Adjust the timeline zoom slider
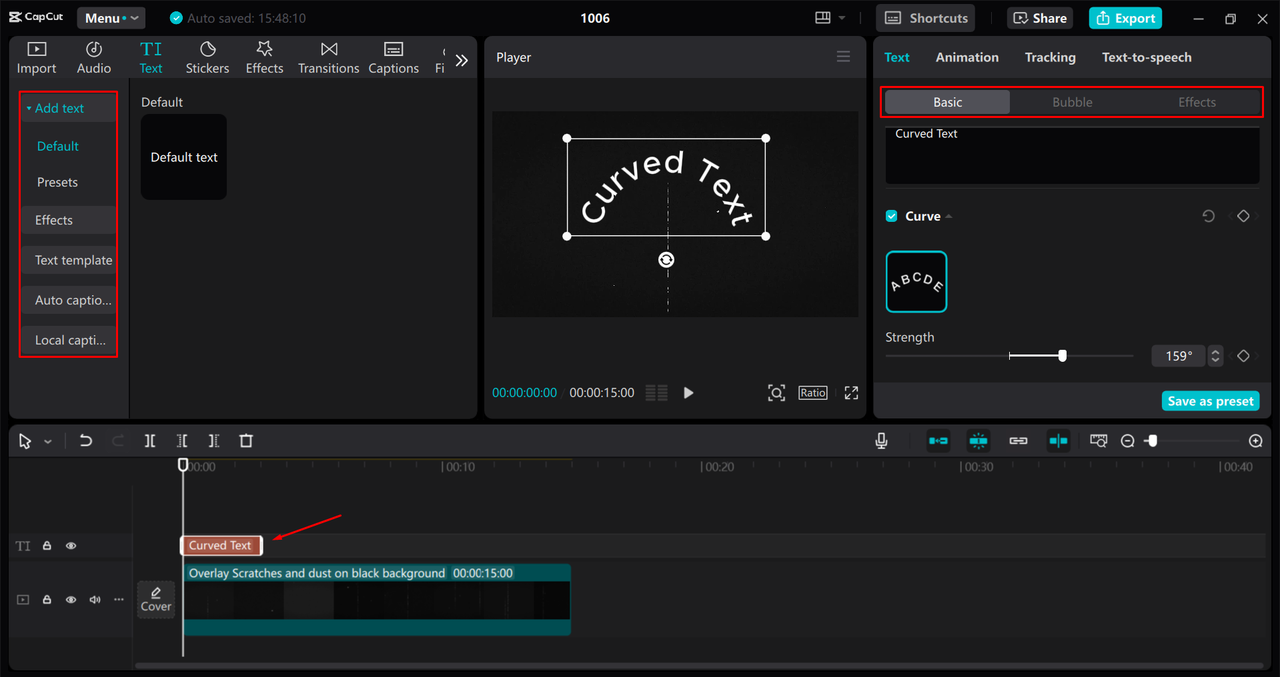1280x677 pixels. [x=1152, y=441]
